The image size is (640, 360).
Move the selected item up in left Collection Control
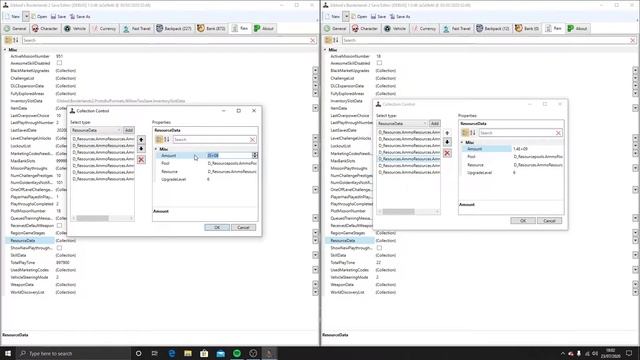pos(141,140)
